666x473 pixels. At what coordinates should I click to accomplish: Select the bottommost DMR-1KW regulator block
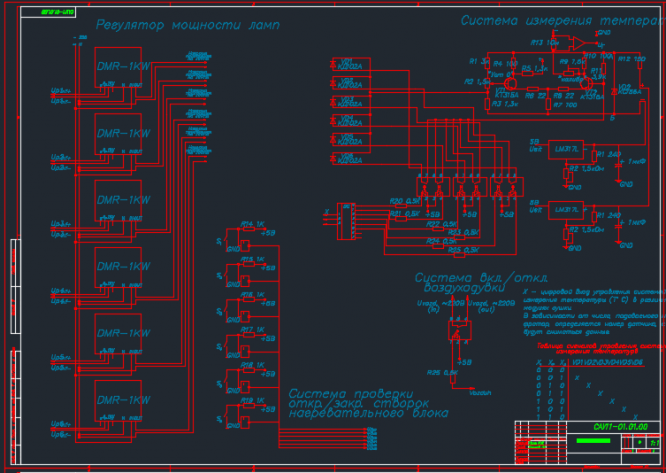coord(118,401)
